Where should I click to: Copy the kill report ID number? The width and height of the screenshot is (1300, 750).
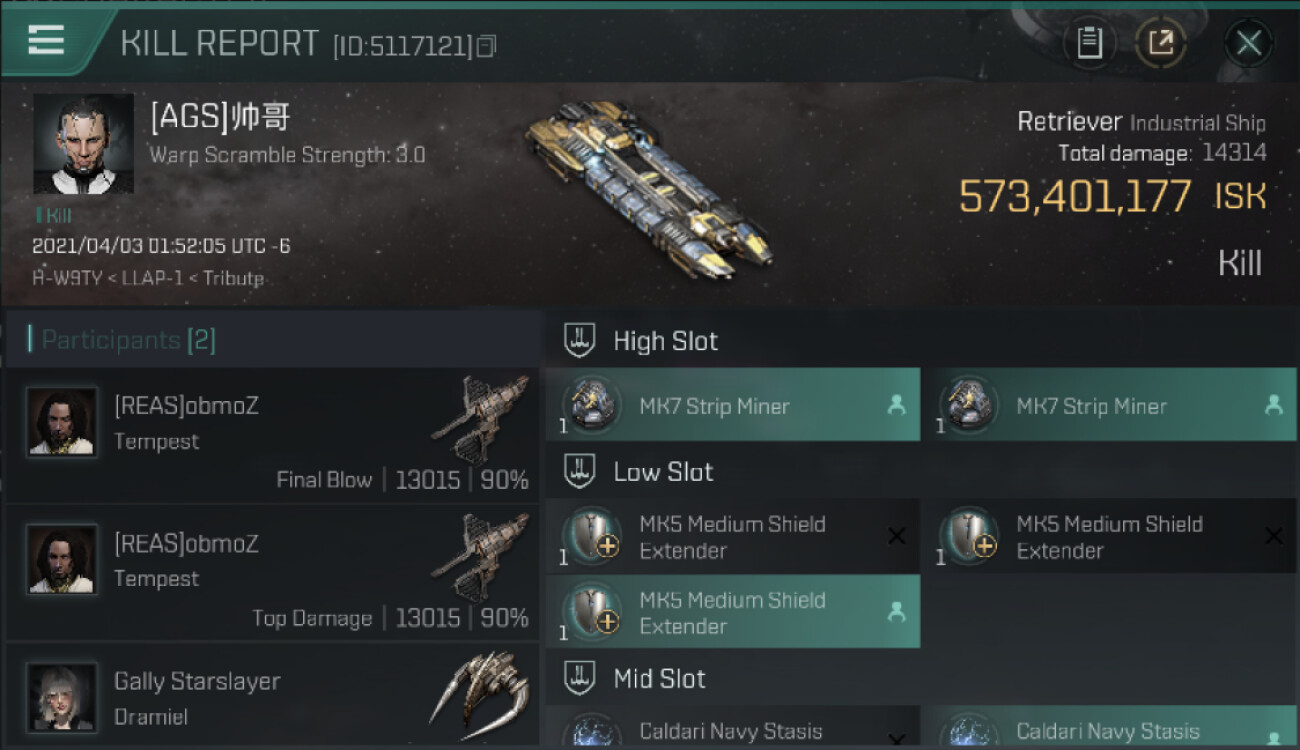[486, 46]
